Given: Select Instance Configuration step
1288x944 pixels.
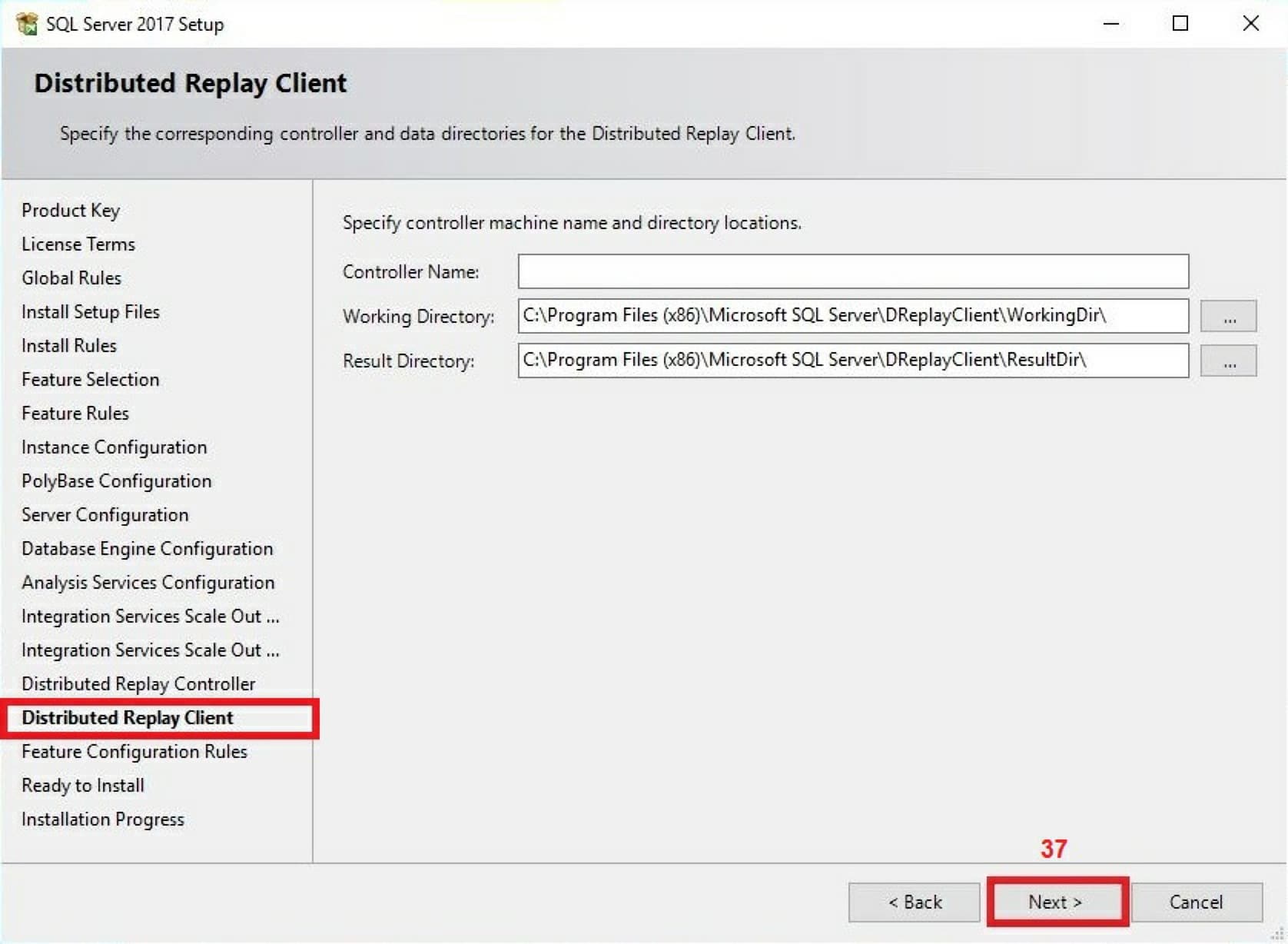Looking at the screenshot, I should click(115, 447).
